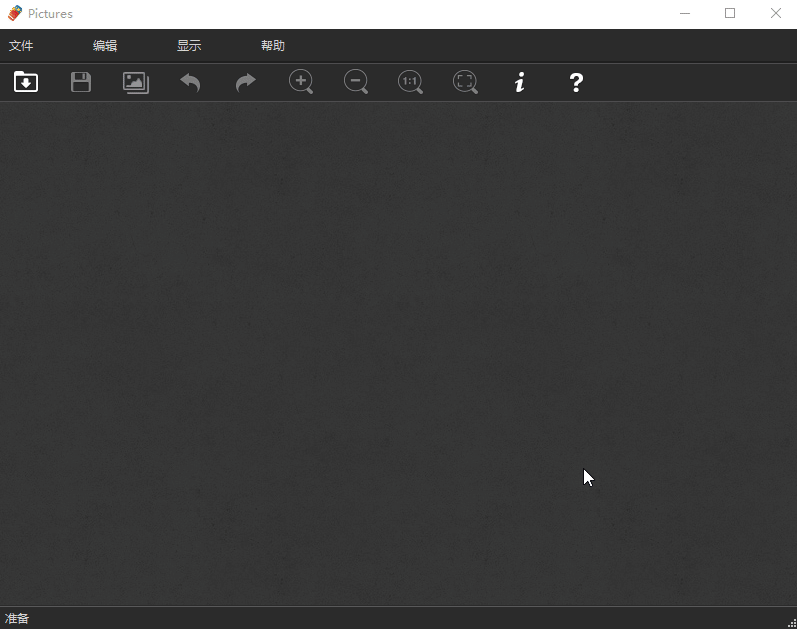Zoom out with the minus magnifier

coord(356,82)
